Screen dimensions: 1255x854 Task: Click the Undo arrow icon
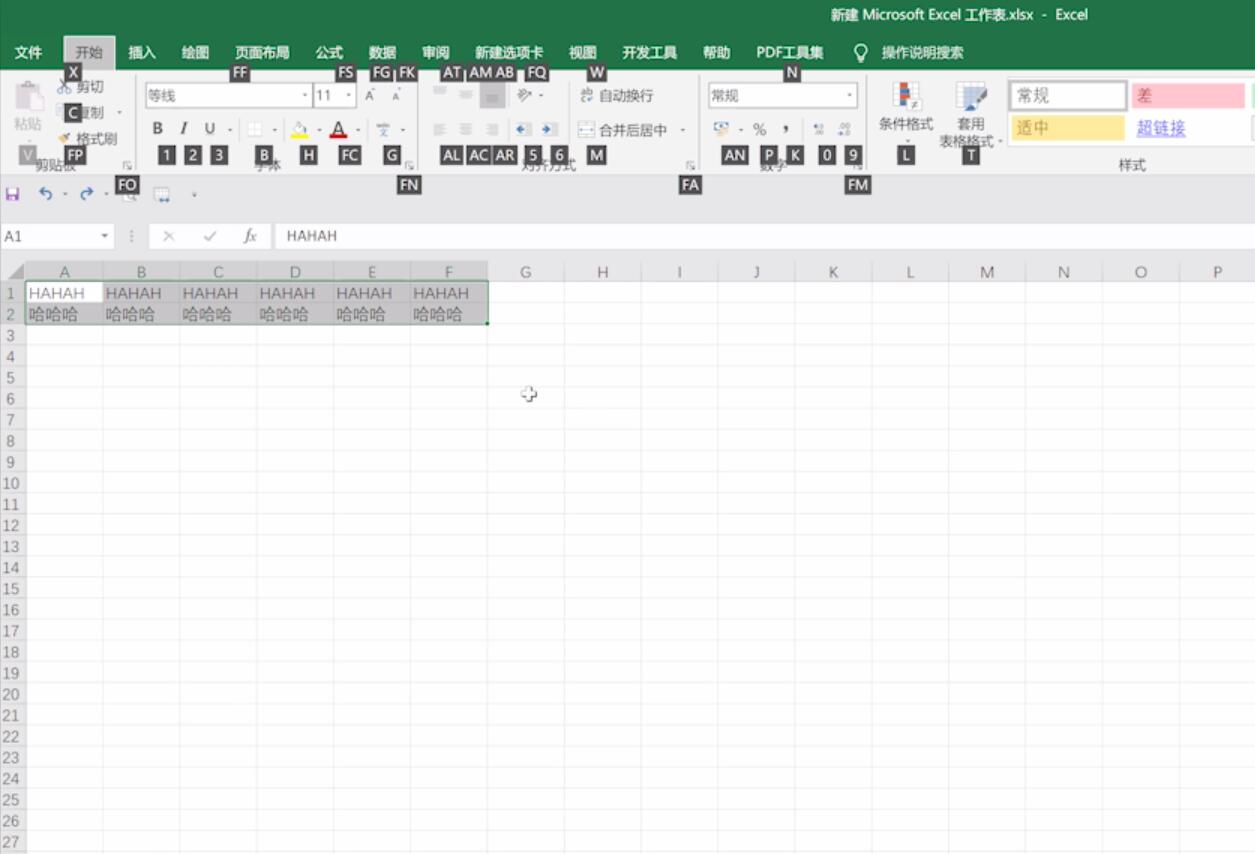point(45,194)
